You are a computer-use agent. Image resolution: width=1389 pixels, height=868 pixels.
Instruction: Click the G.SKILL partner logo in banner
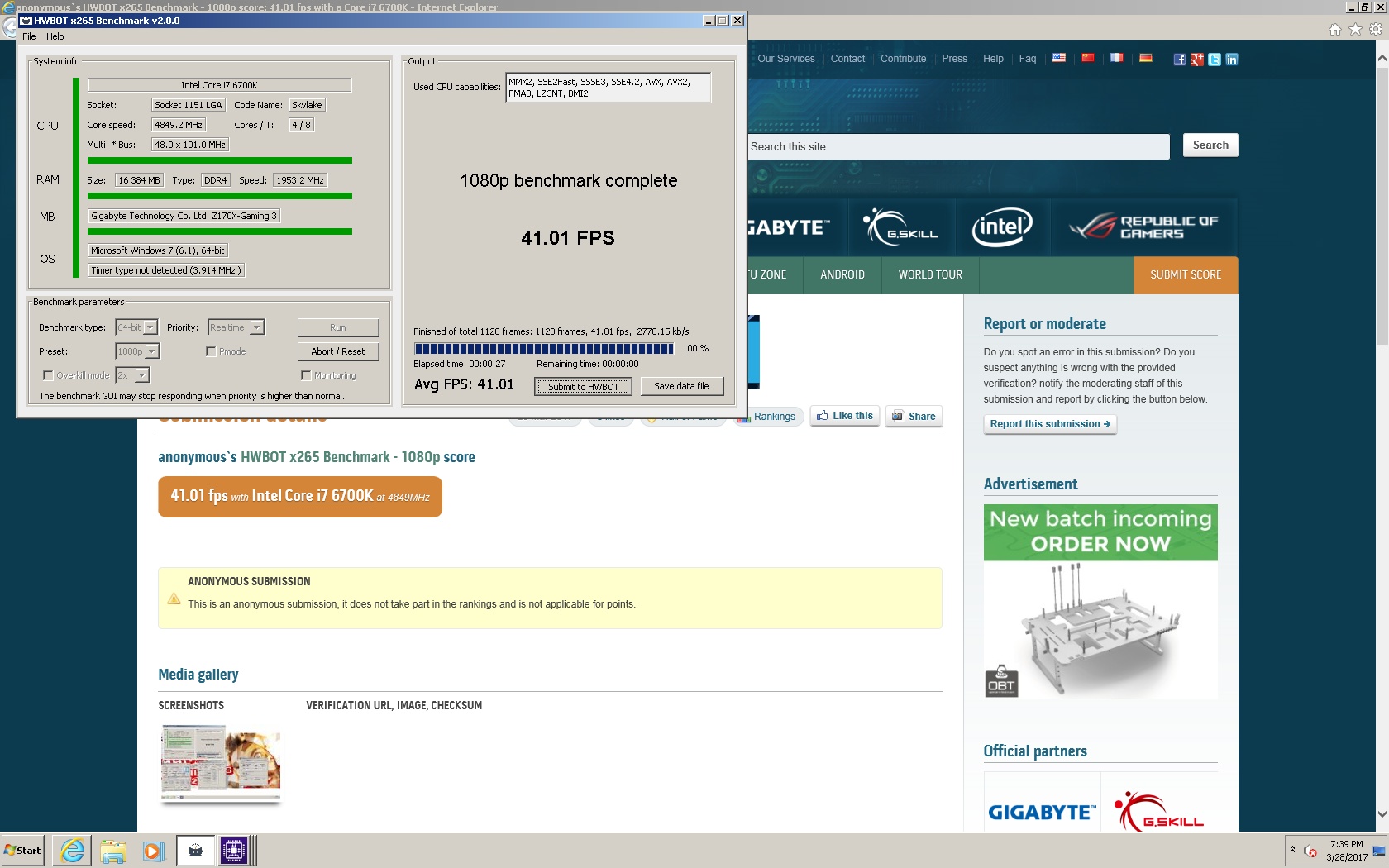point(901,227)
